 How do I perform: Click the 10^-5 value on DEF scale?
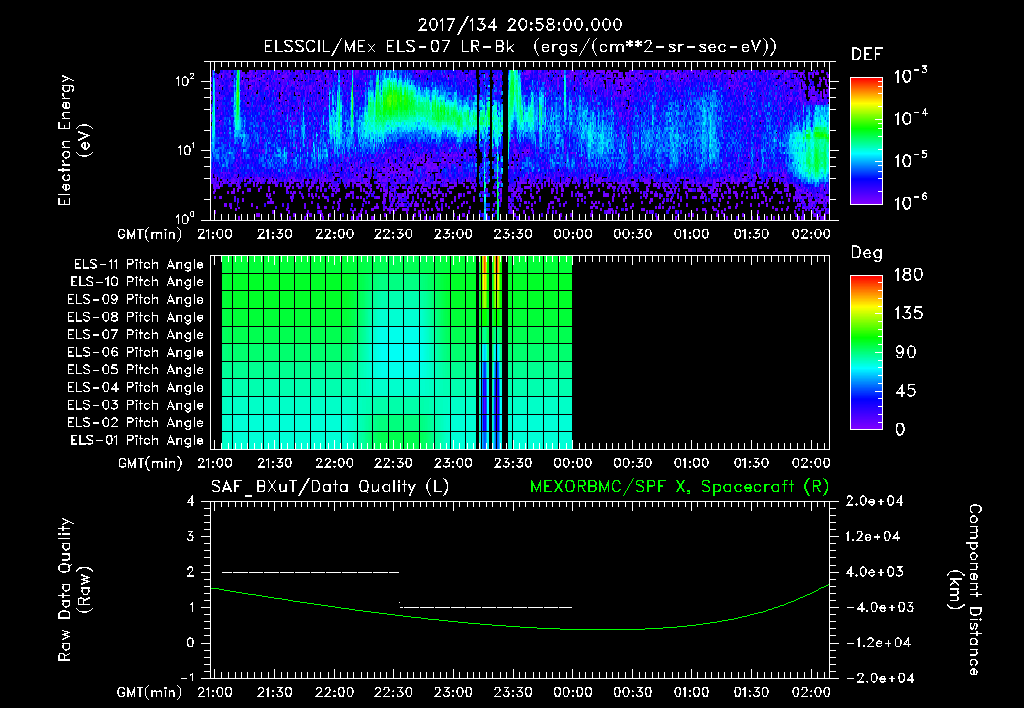tap(911, 160)
